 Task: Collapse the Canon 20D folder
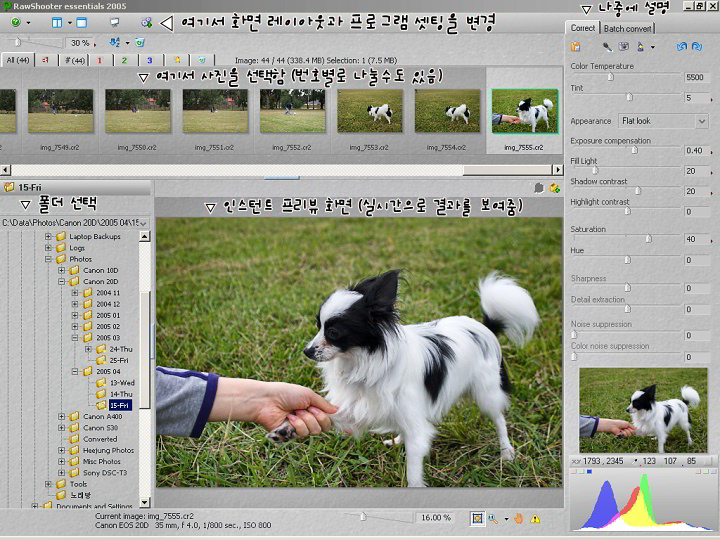tap(61, 281)
